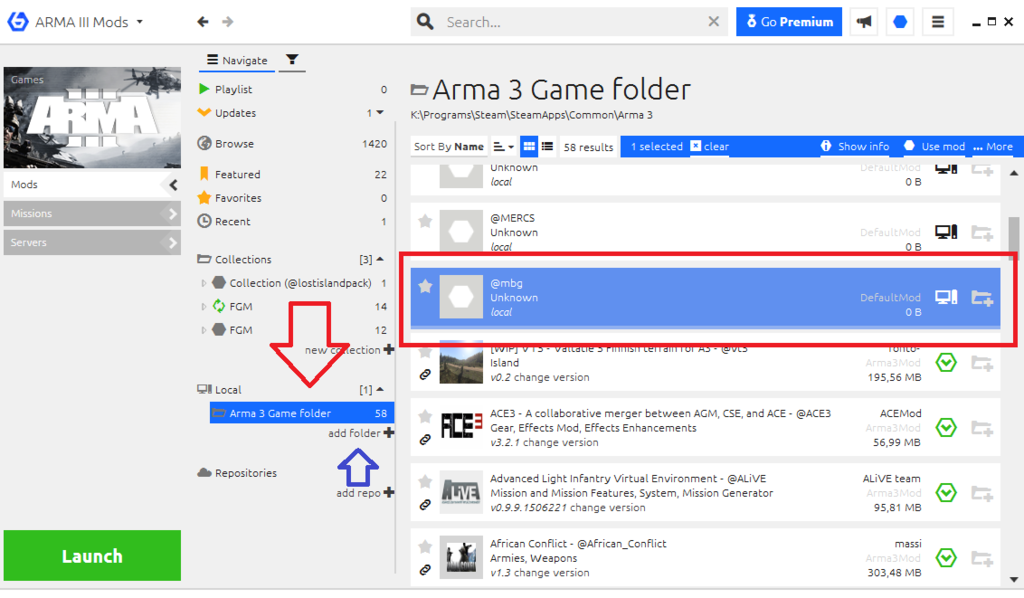Click the blue hexagon status icon
The width and height of the screenshot is (1024, 598).
point(900,22)
